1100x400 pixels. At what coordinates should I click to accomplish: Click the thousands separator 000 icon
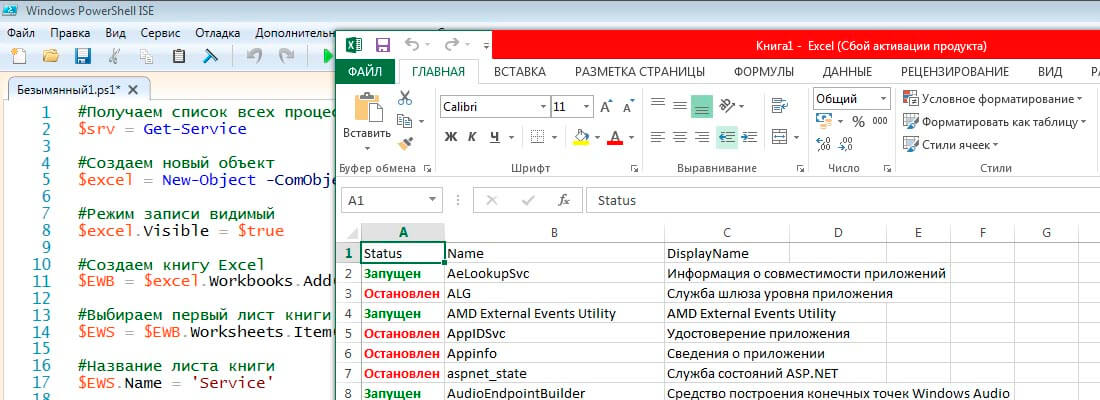pos(880,121)
